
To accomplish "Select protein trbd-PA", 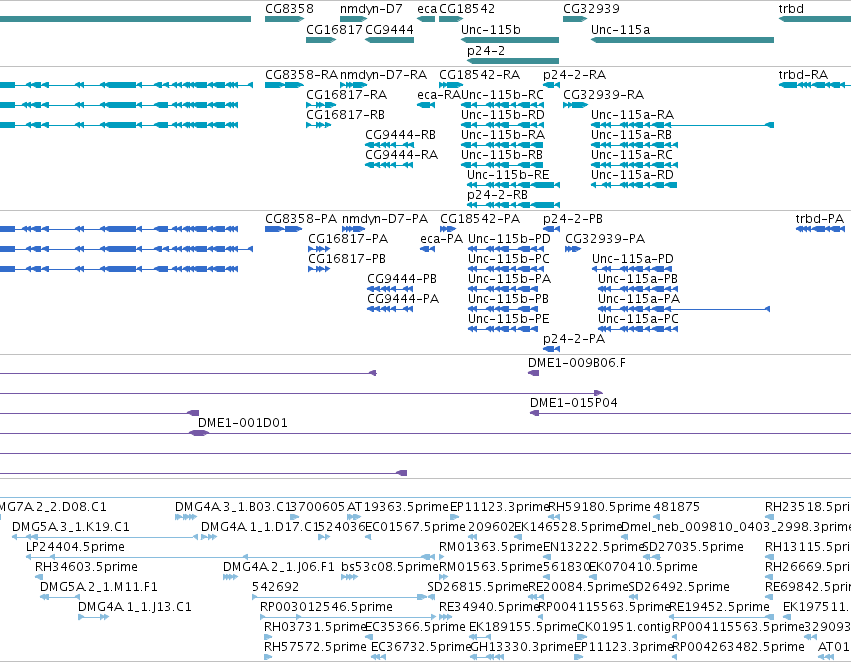I will 820,219.
